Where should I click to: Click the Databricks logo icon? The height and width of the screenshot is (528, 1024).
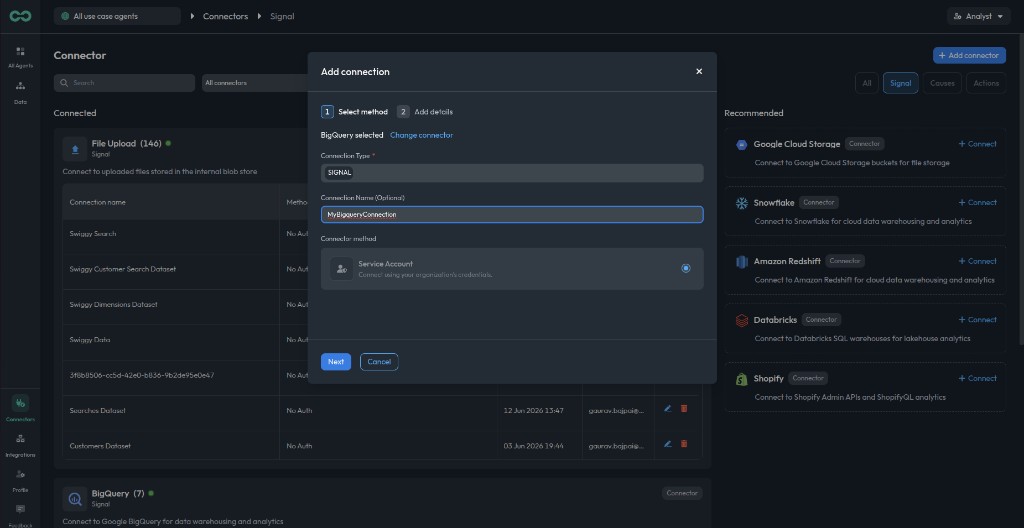[741, 320]
